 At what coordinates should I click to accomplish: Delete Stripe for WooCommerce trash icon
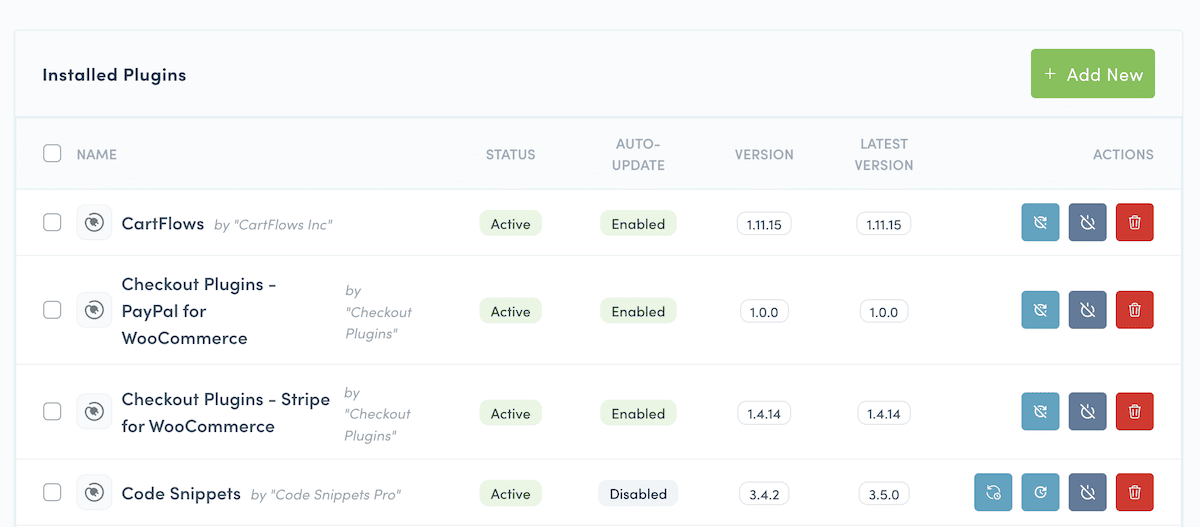point(1135,412)
